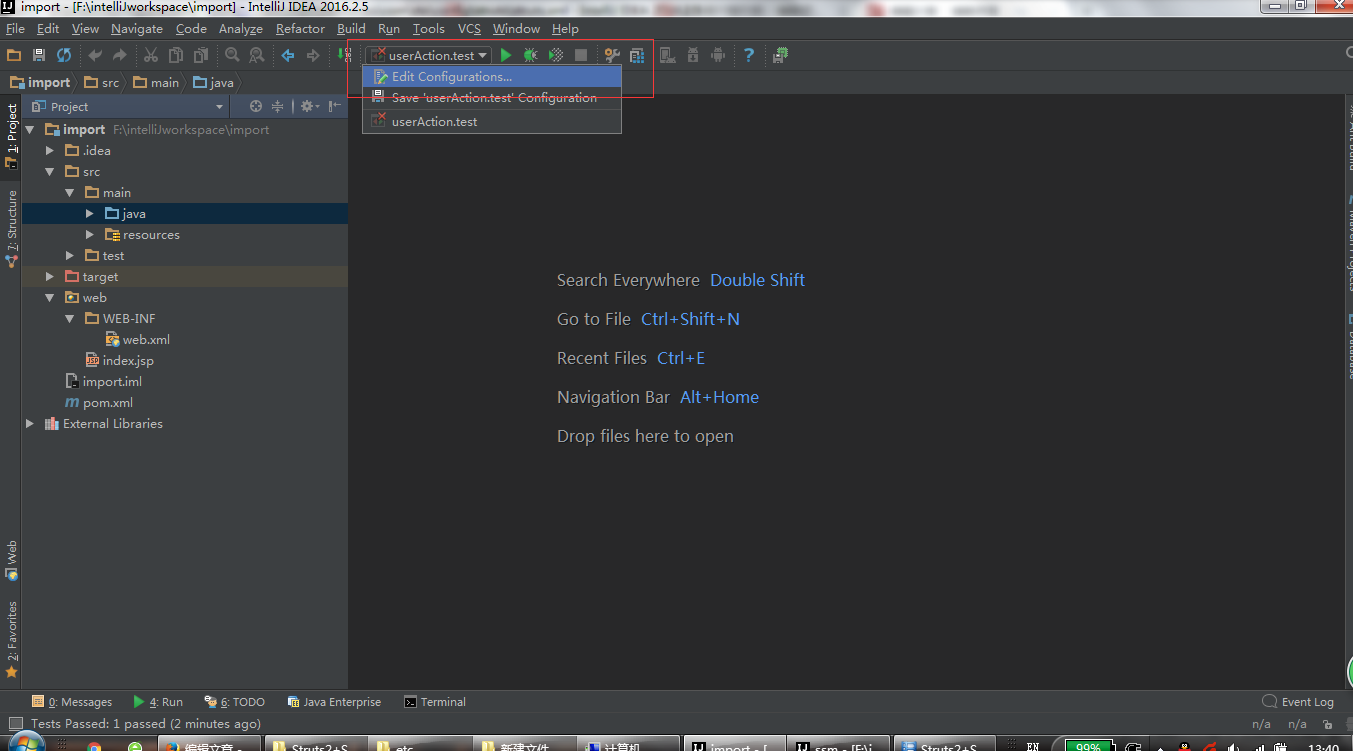Screen dimensions: 1353x751
Task: Open the Project panel gear settings
Action: (308, 107)
